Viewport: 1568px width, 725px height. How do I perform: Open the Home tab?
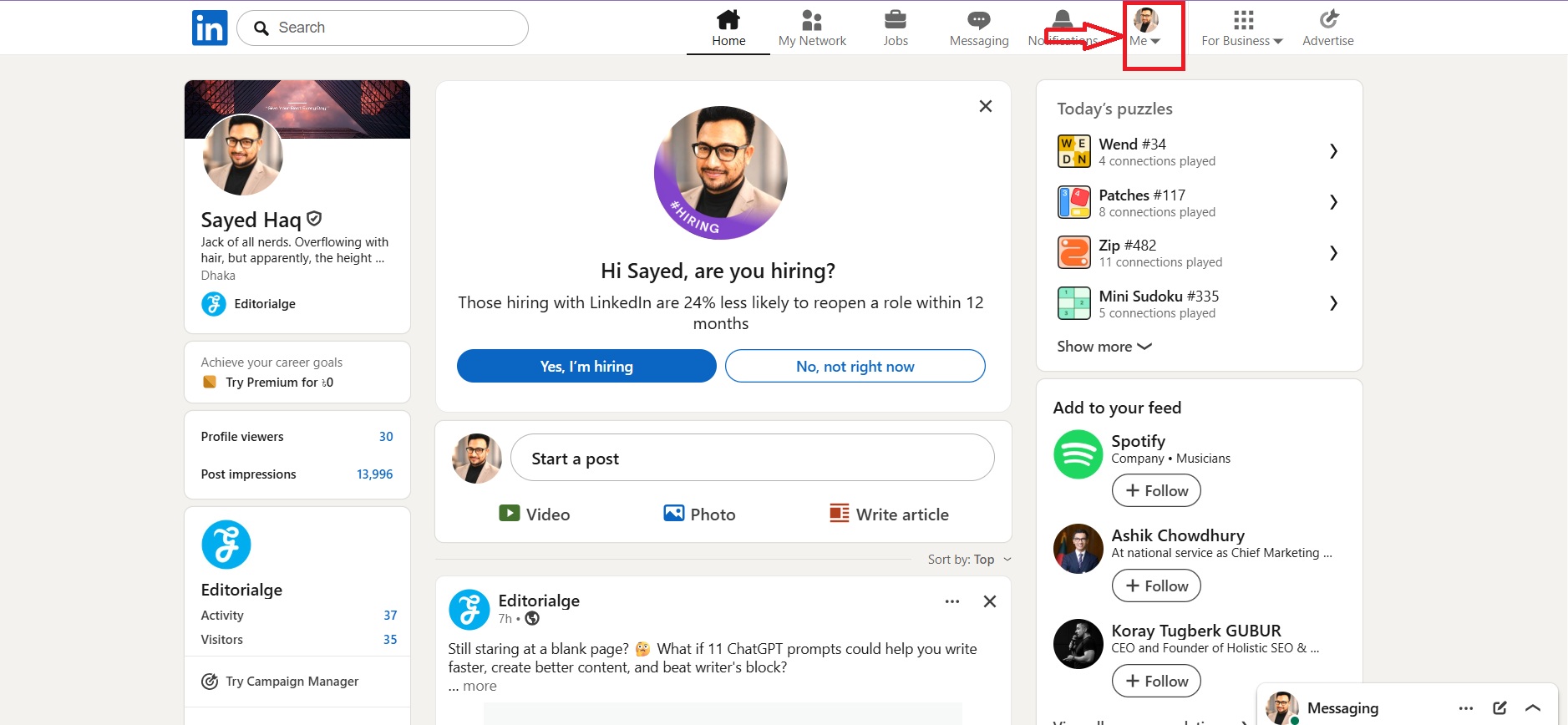[728, 28]
